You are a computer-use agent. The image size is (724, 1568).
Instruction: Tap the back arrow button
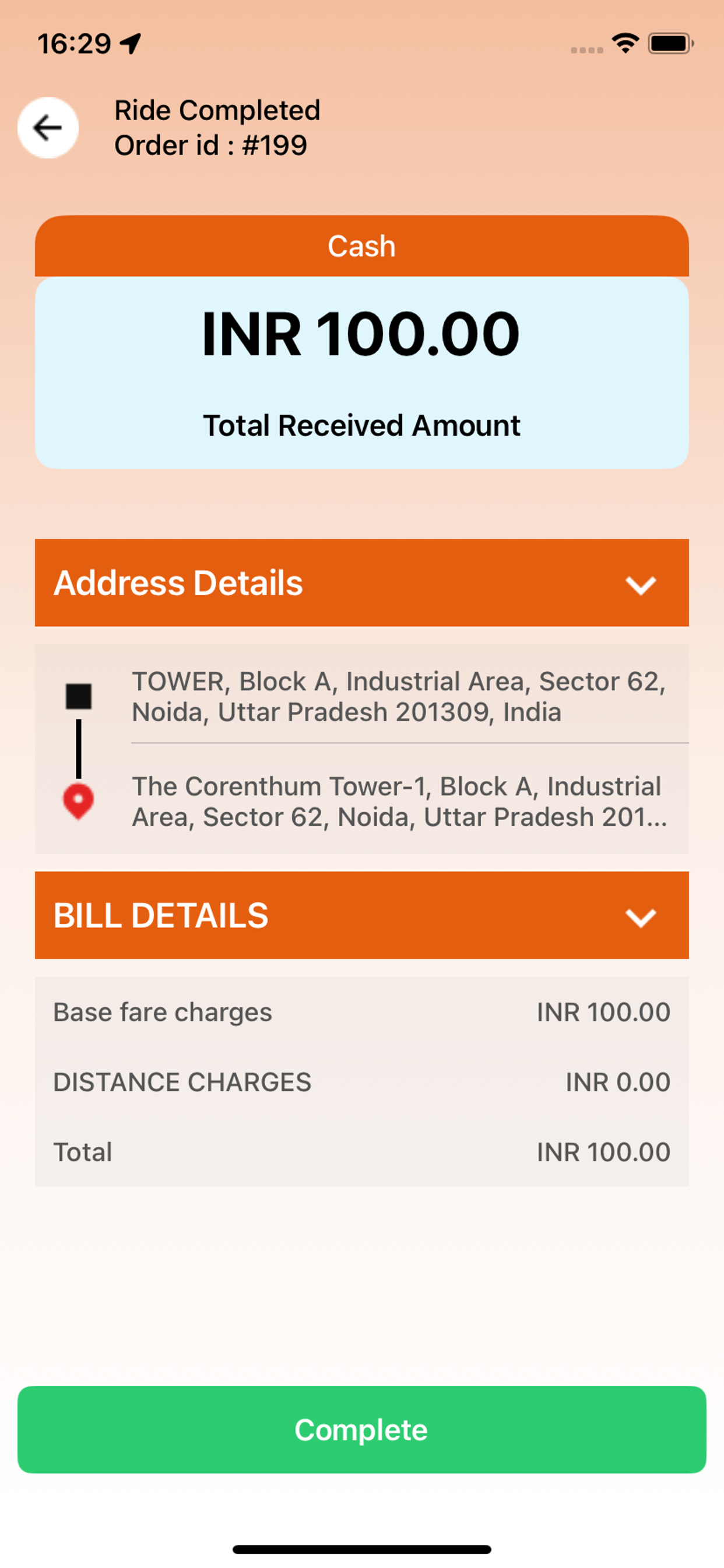pos(48,128)
